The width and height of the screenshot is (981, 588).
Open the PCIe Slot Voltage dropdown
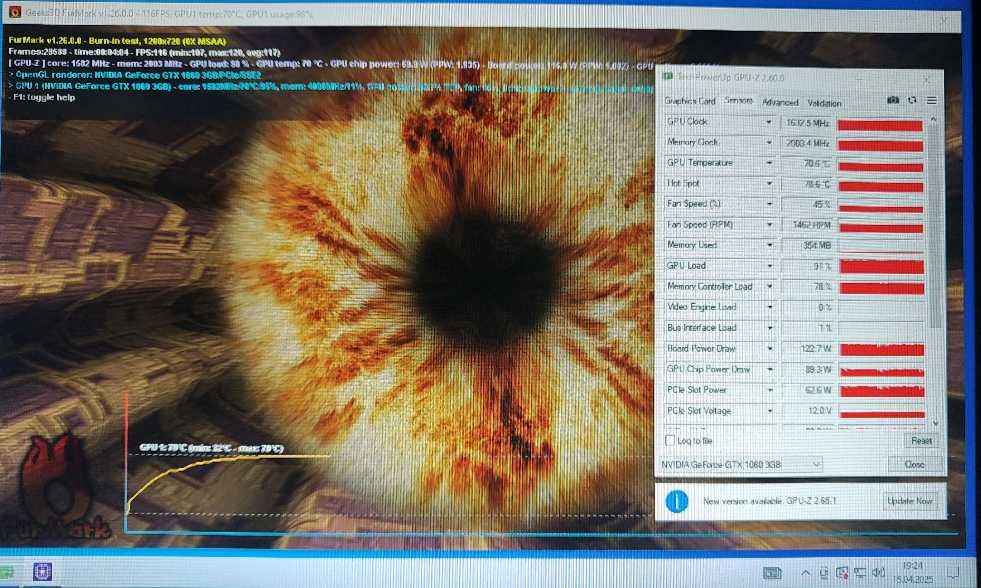[x=769, y=411]
